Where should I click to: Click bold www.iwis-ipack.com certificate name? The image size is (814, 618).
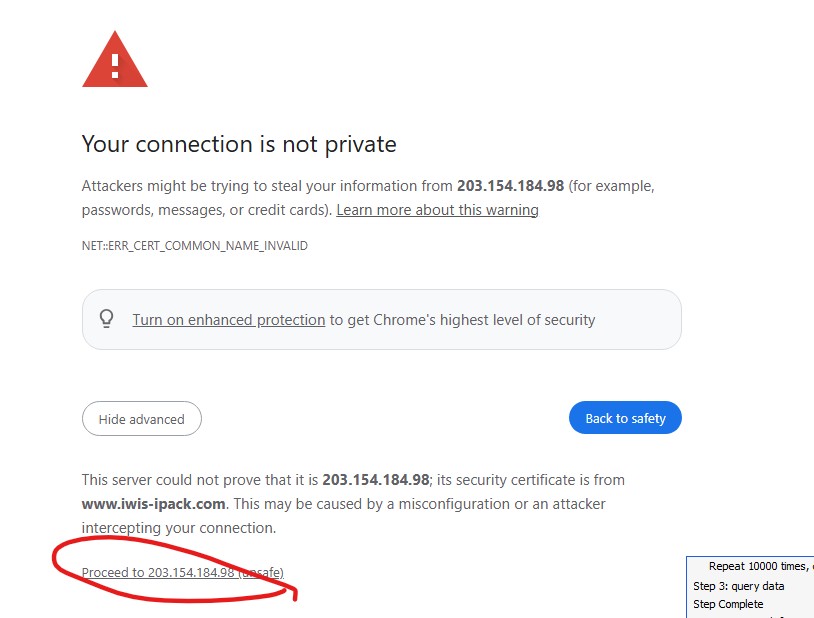(x=154, y=504)
